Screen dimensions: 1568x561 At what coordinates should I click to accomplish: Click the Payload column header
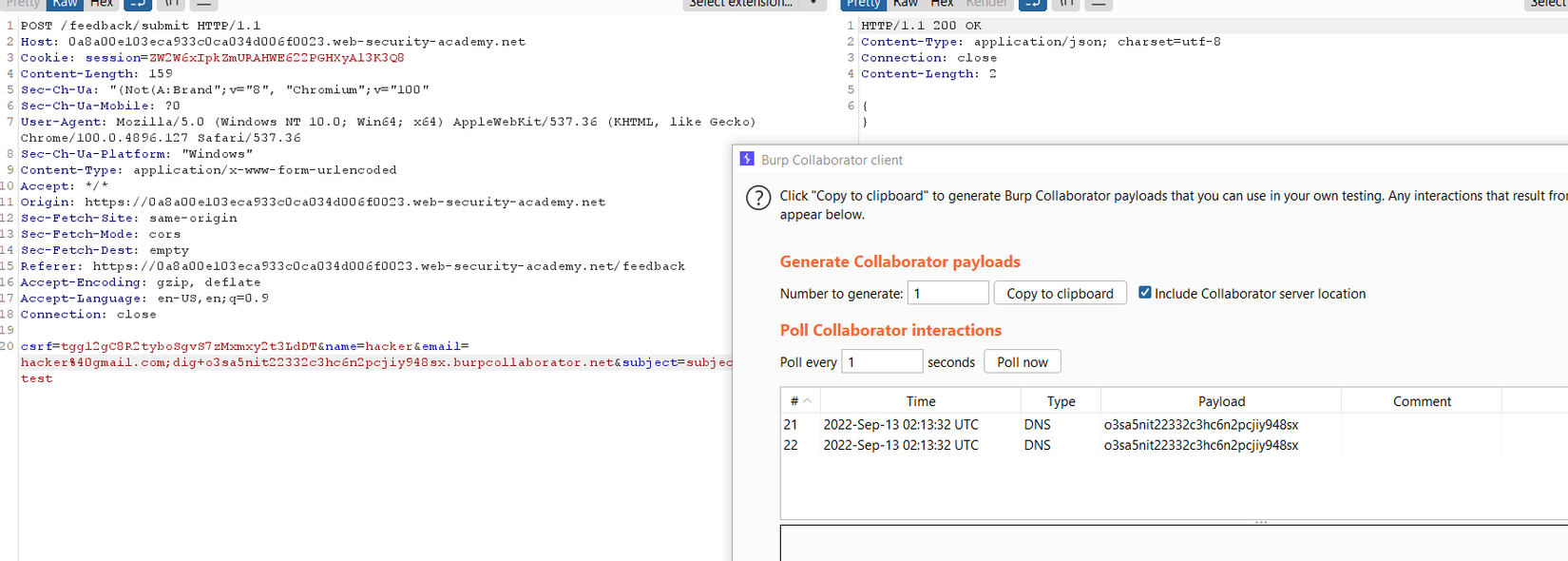1221,401
